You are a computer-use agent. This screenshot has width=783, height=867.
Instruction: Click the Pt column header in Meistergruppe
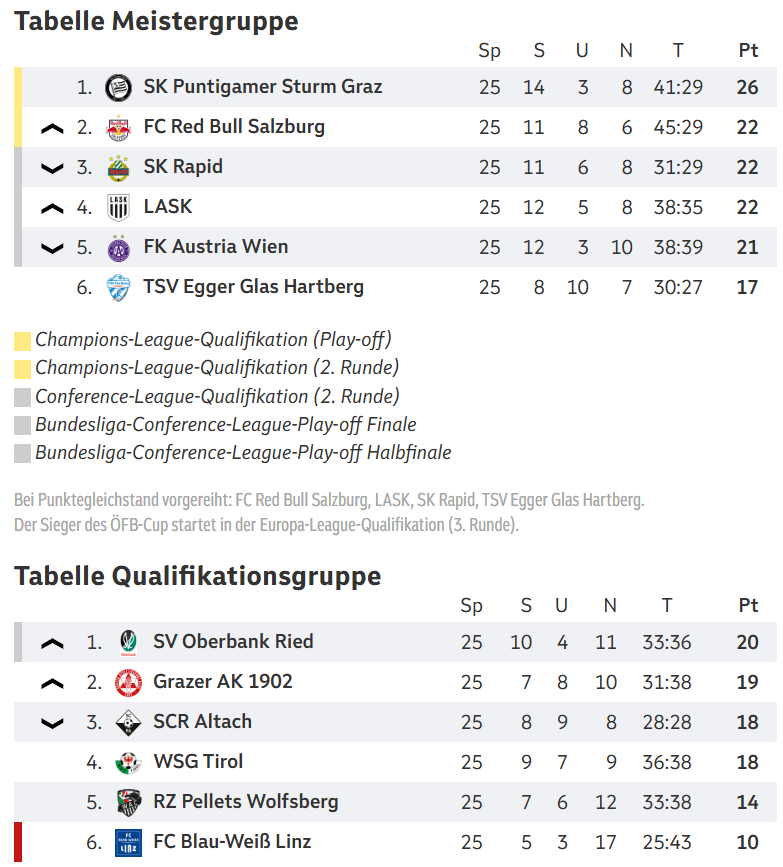(x=748, y=51)
